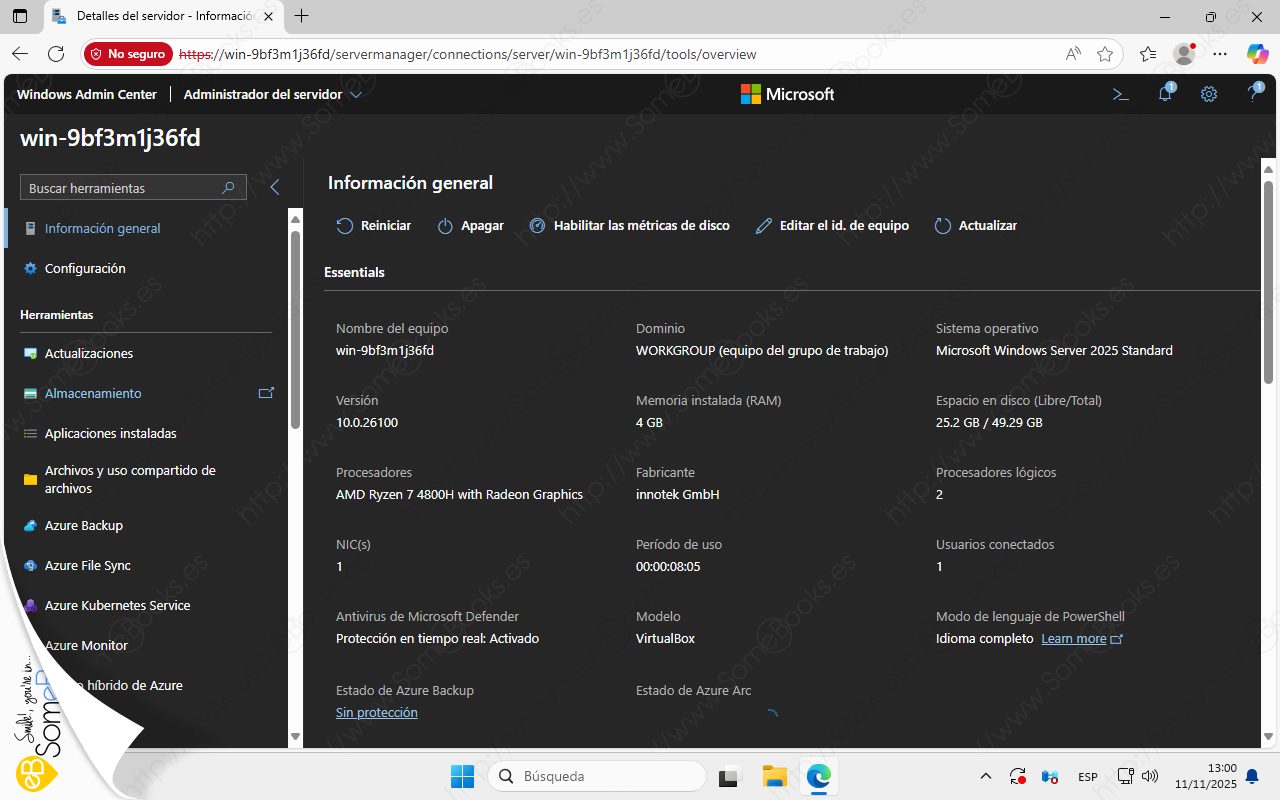This screenshot has width=1280, height=800.
Task: Click the Learn more link
Action: click(x=1074, y=639)
